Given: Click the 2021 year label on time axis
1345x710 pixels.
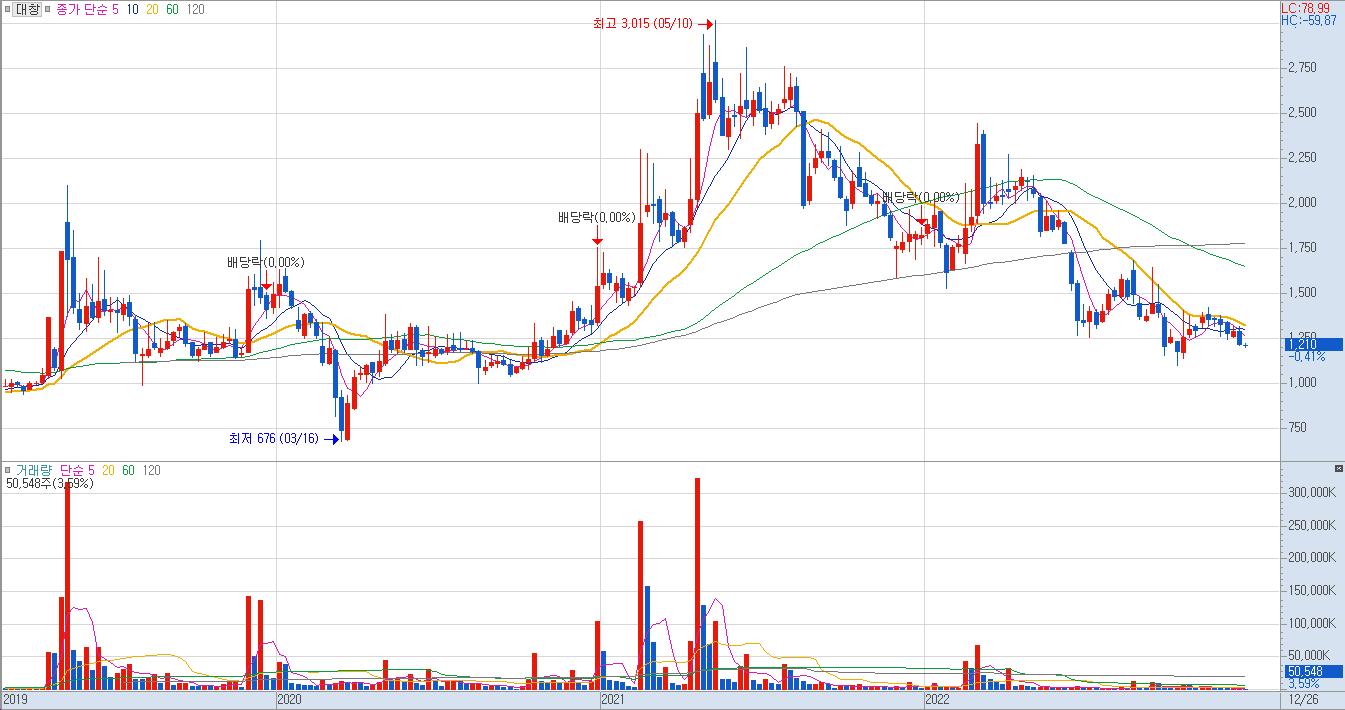Looking at the screenshot, I should (612, 700).
